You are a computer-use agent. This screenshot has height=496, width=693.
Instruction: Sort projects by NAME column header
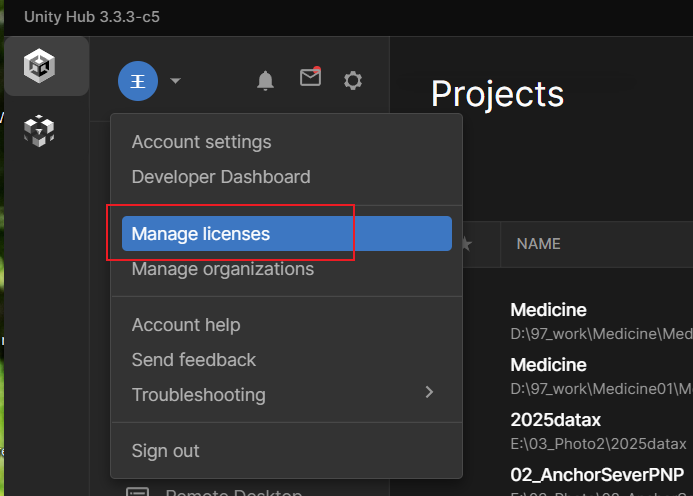pyautogui.click(x=538, y=244)
